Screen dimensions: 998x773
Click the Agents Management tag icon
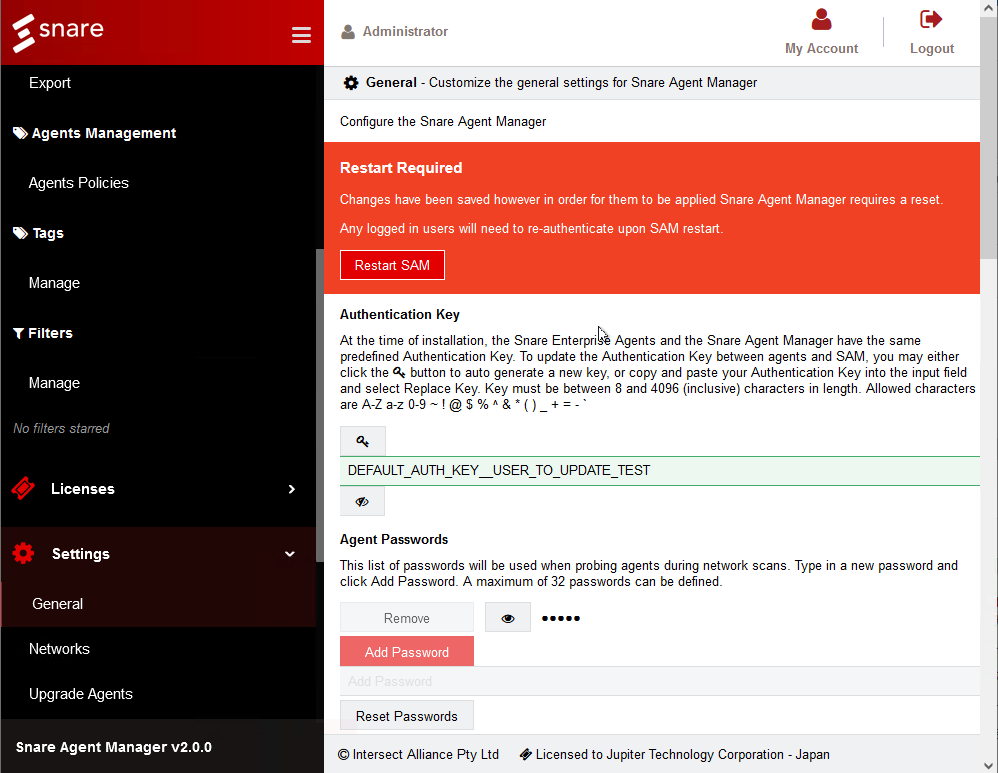pos(20,133)
